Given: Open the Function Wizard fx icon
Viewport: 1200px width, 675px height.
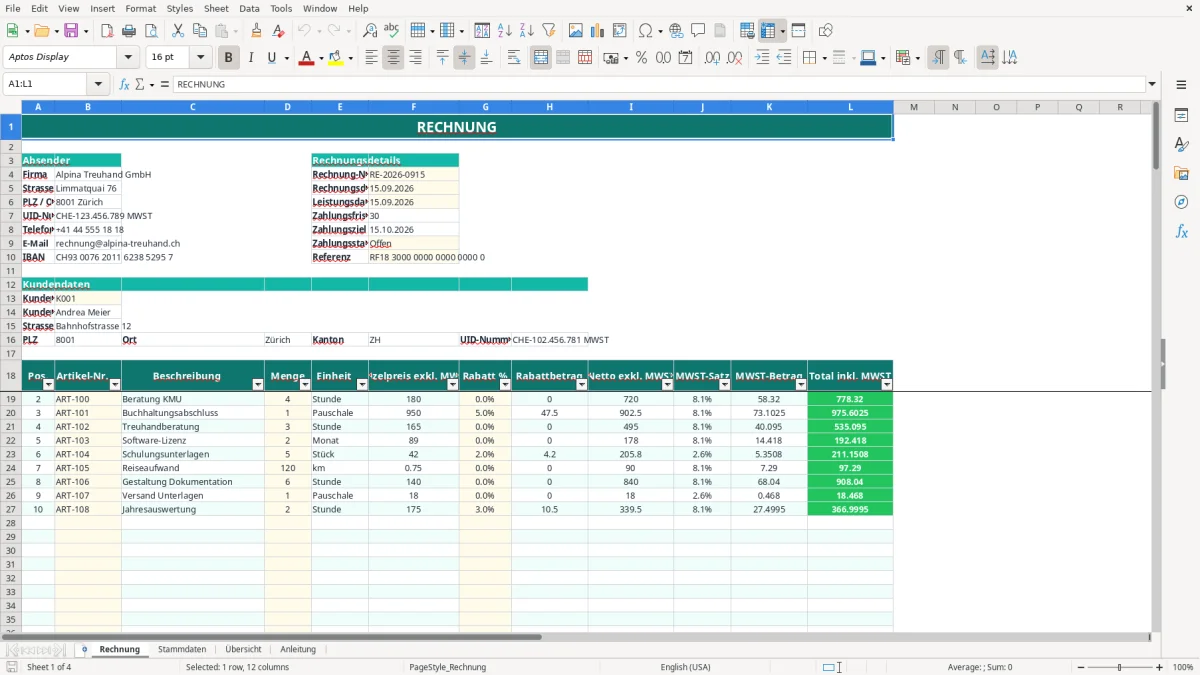Looking at the screenshot, I should coord(124,84).
